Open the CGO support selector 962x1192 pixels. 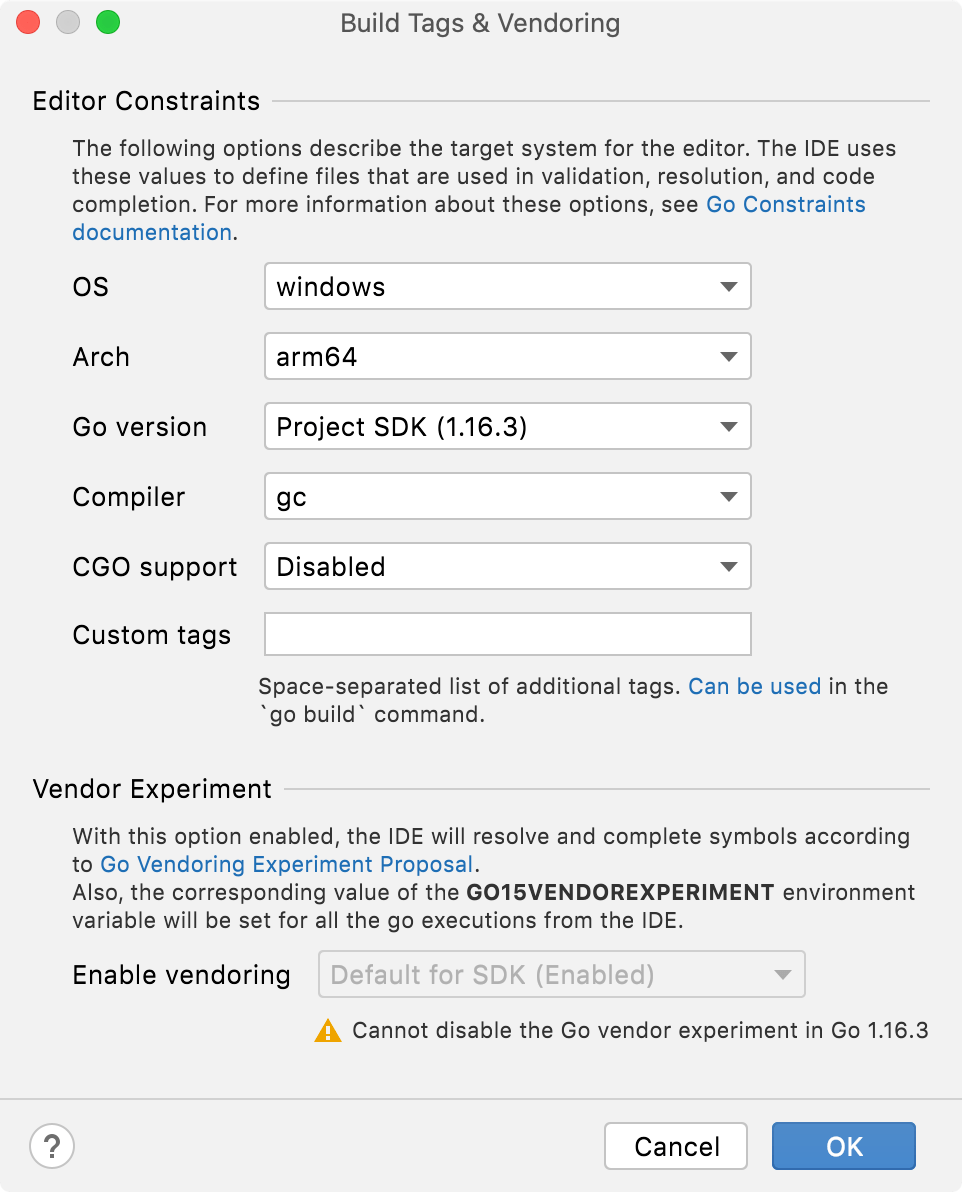point(507,566)
